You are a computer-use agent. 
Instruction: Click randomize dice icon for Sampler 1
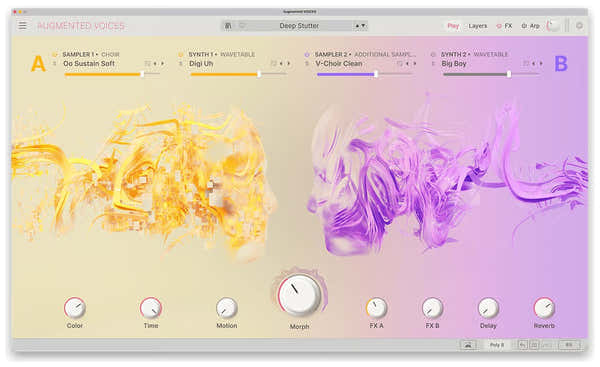coord(147,64)
